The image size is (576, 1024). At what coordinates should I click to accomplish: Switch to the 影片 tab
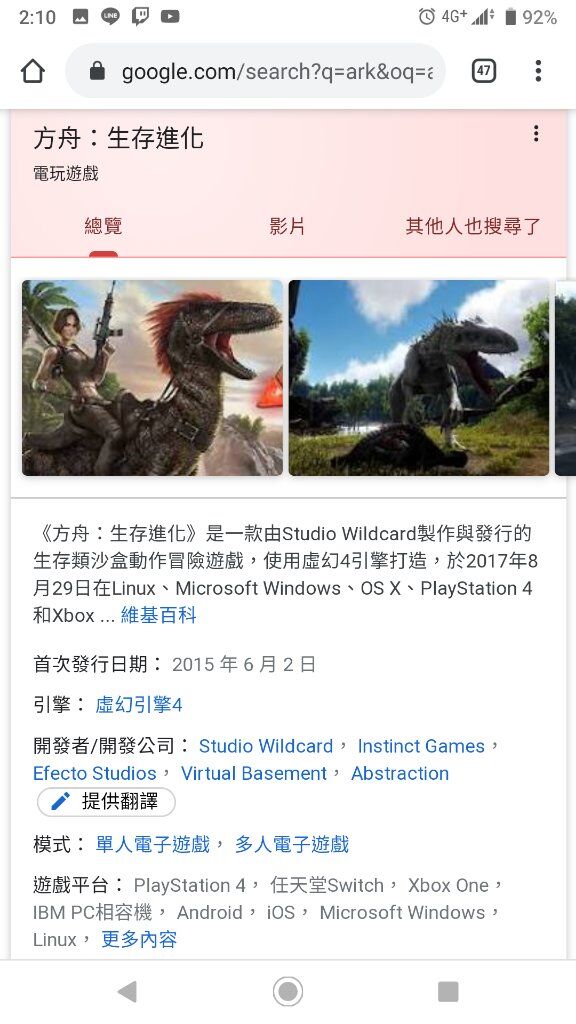pyautogui.click(x=287, y=226)
